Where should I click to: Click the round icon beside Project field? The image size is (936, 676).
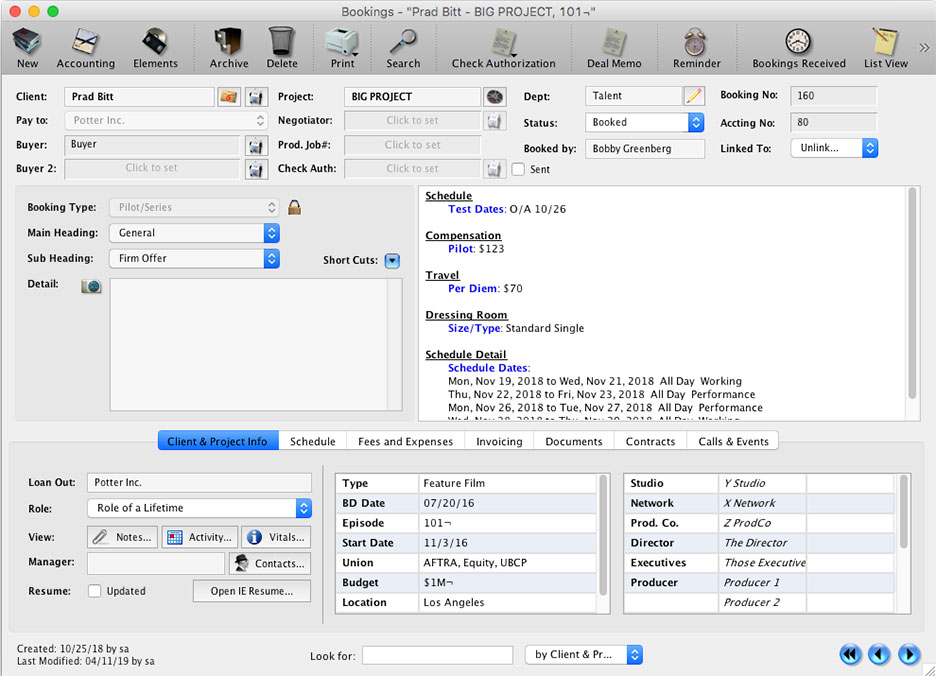click(495, 97)
